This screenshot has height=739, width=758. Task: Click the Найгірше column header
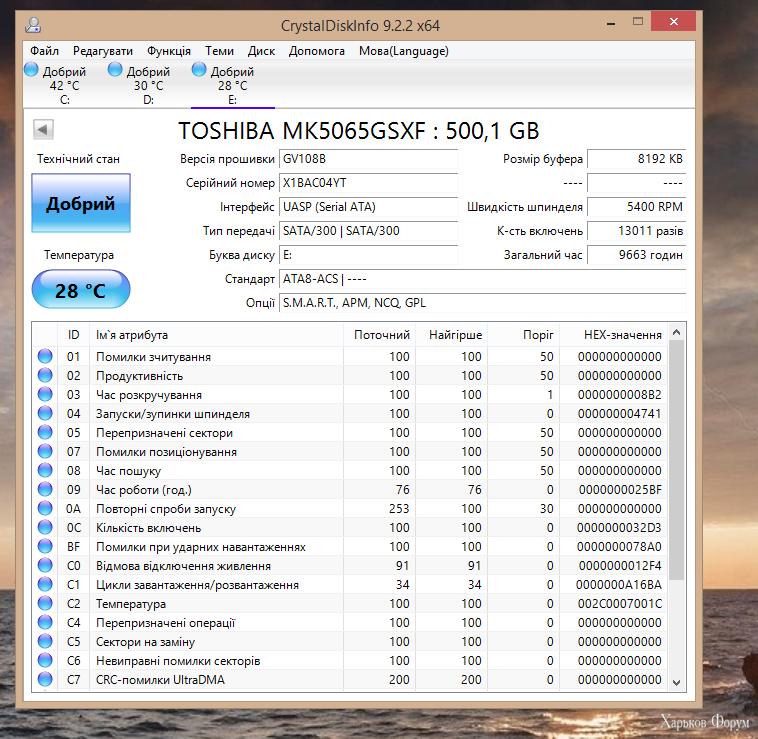[x=452, y=334]
